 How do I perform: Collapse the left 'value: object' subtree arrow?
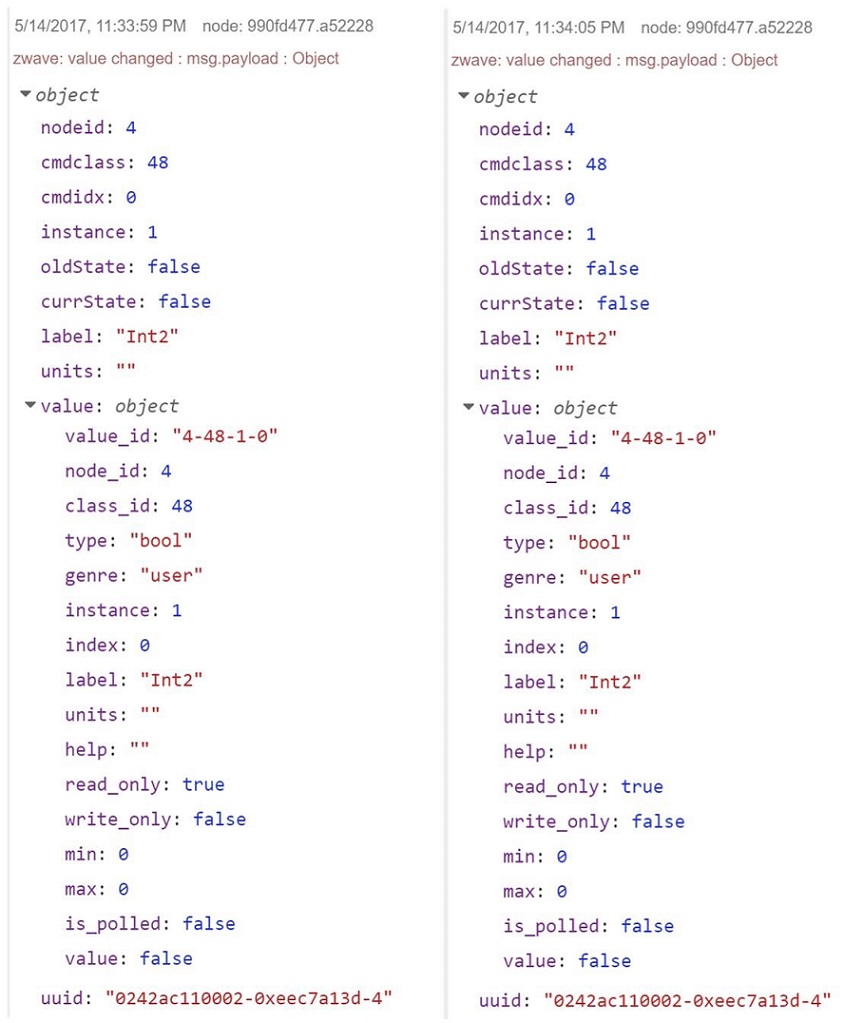pos(30,405)
